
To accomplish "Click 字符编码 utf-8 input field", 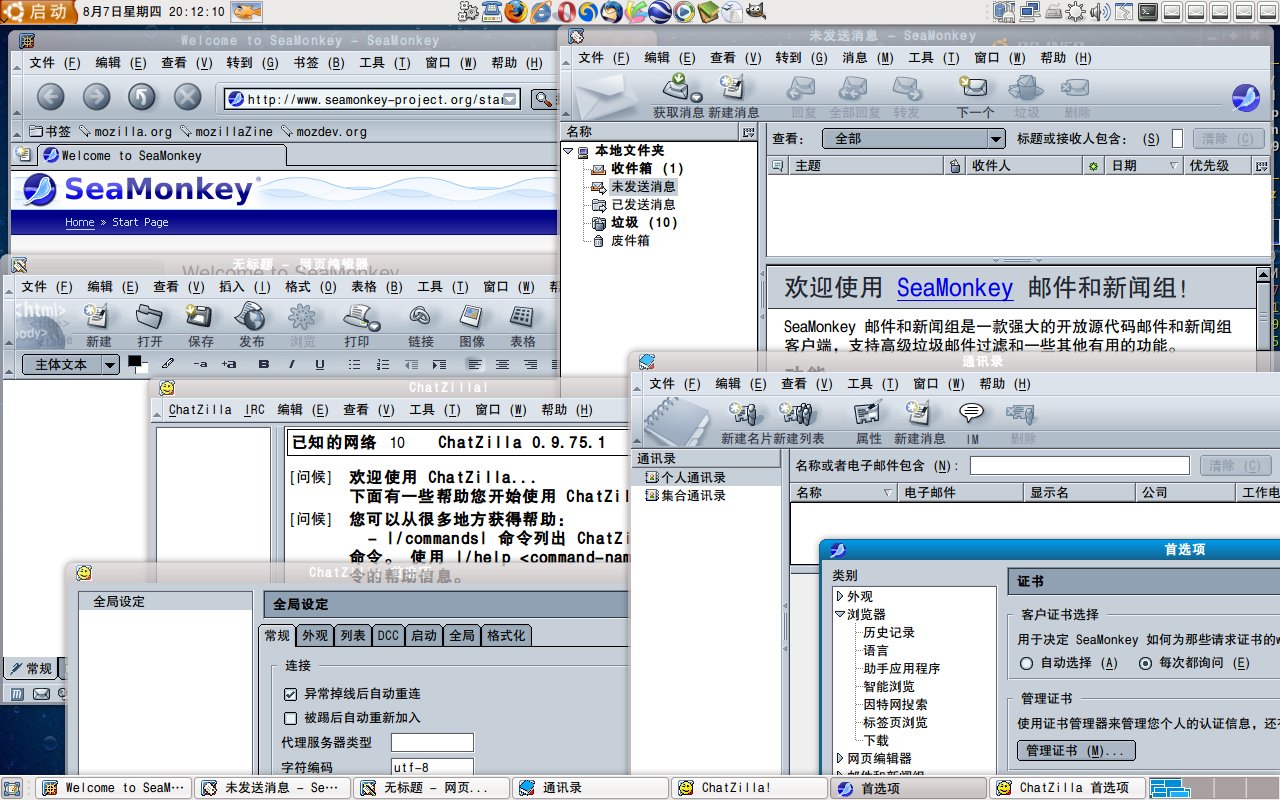I will 432,768.
